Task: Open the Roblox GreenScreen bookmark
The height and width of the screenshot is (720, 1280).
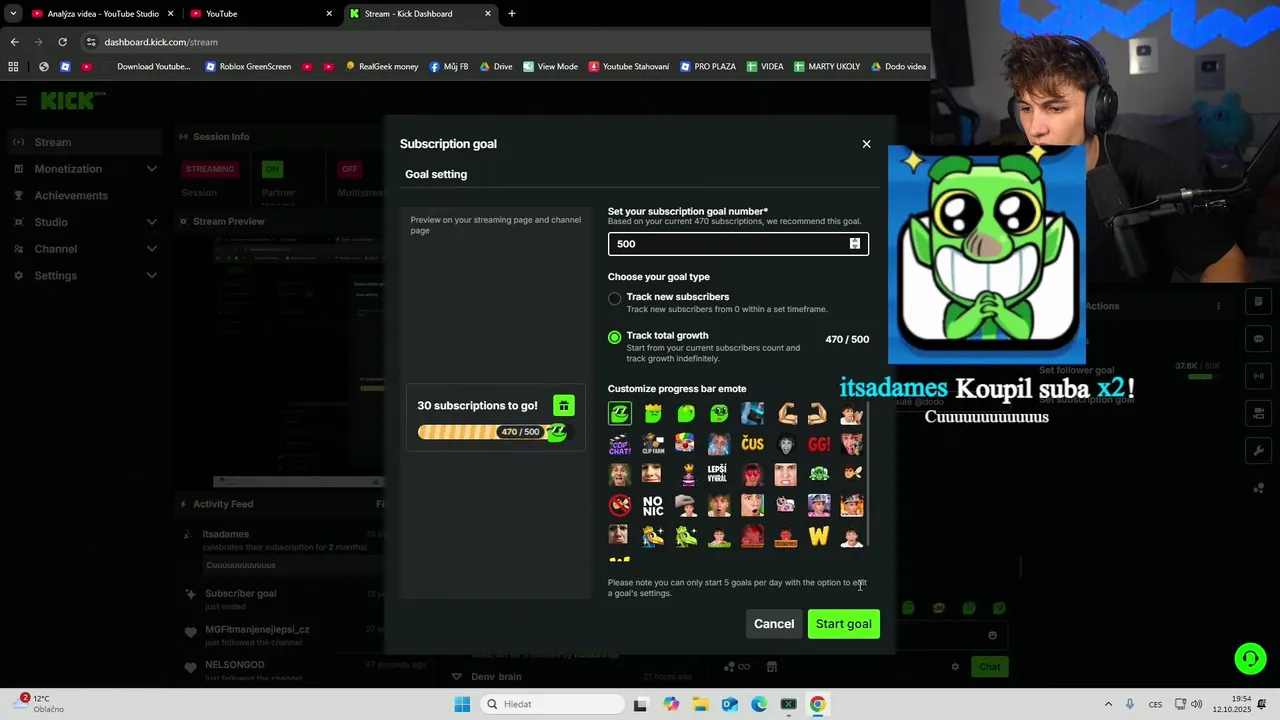Action: click(x=248, y=67)
